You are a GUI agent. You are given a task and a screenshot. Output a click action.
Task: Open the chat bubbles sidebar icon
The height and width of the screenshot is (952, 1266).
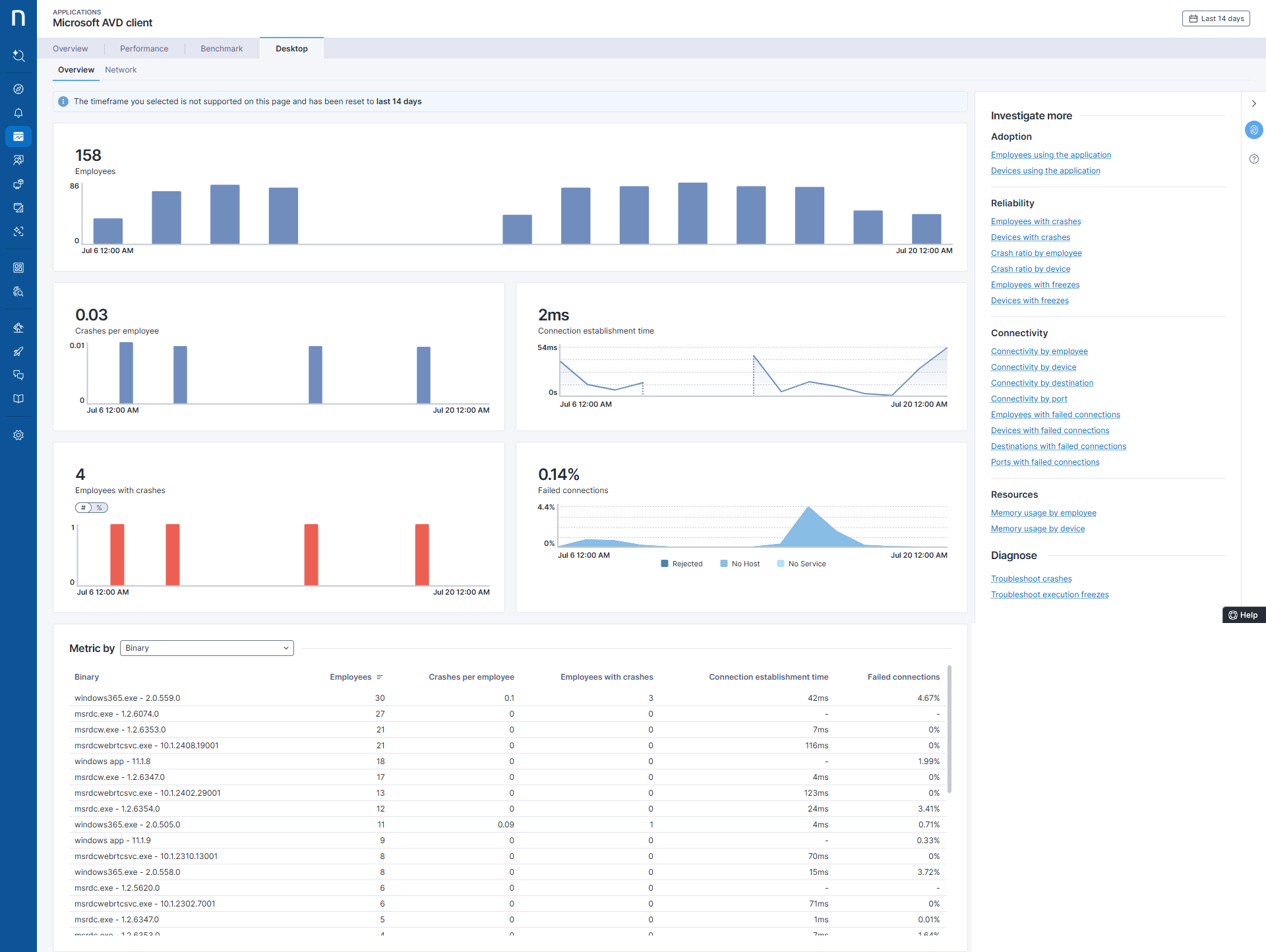coord(18,375)
